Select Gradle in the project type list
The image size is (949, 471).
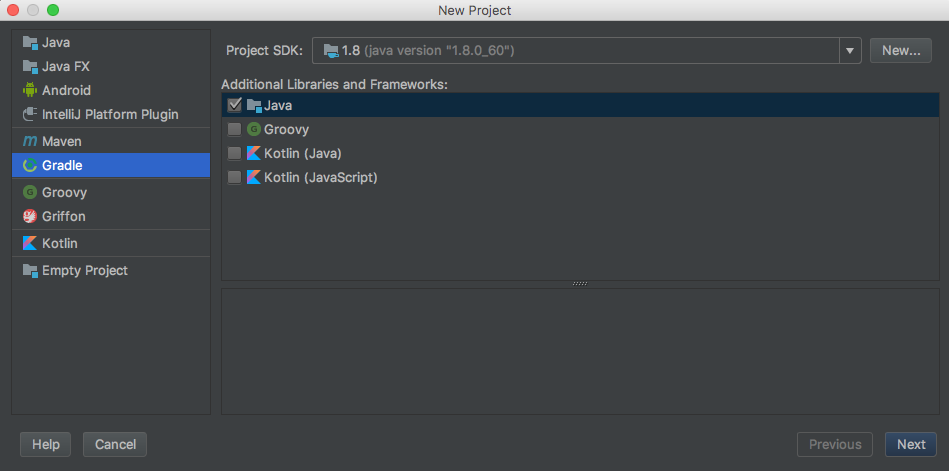coord(62,166)
